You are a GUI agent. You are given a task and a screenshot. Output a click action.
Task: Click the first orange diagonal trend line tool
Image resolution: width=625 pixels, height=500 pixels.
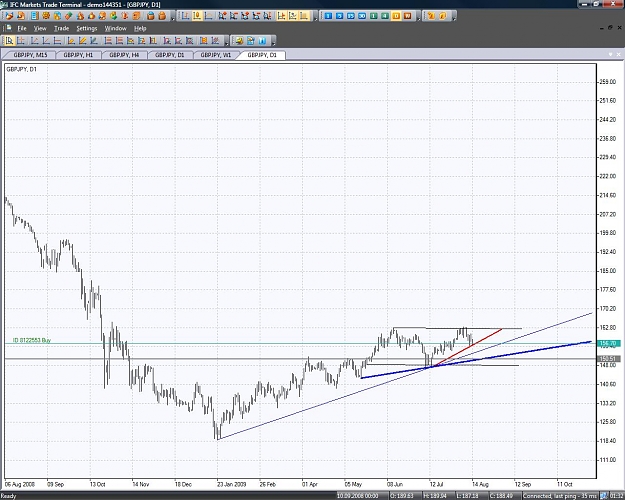pyautogui.click(x=71, y=41)
